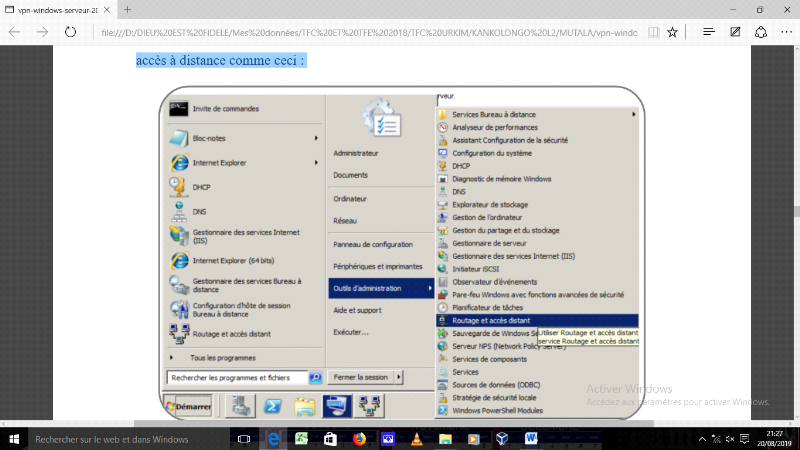Open the Edge more options ellipsis
Image resolution: width=800 pixels, height=450 pixels.
tap(787, 32)
